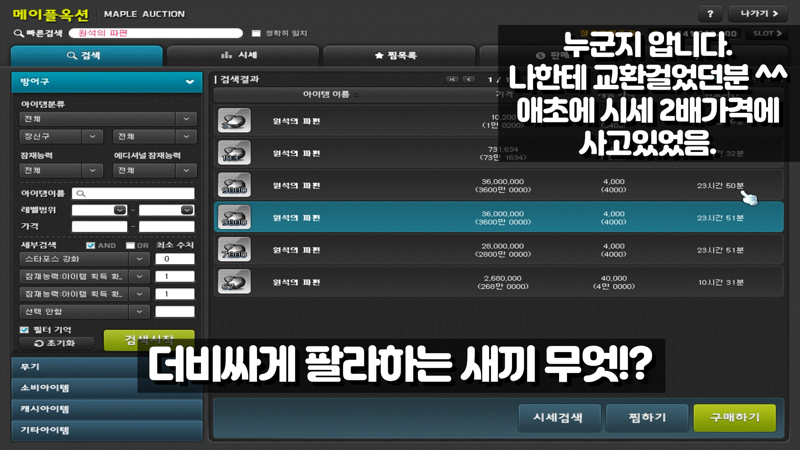This screenshot has height=450, width=800.
Task: Open the 잠재능력 전체 dropdown
Action: click(61, 170)
